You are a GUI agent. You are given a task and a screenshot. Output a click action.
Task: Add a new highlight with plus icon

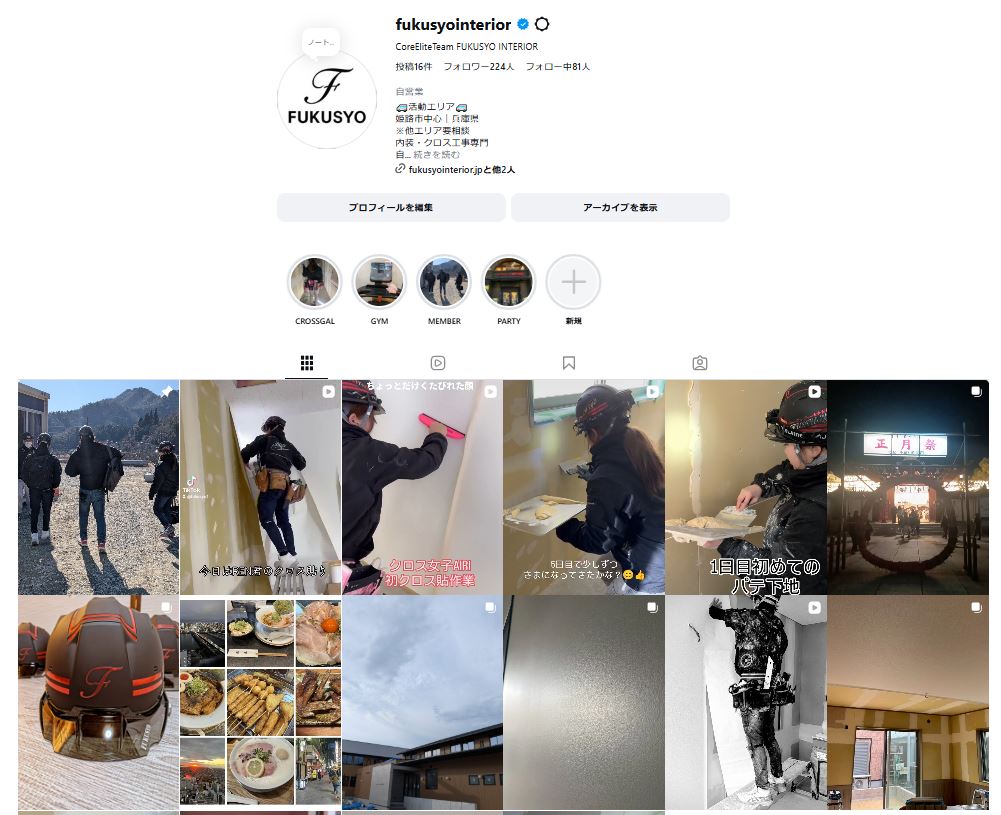click(x=573, y=282)
